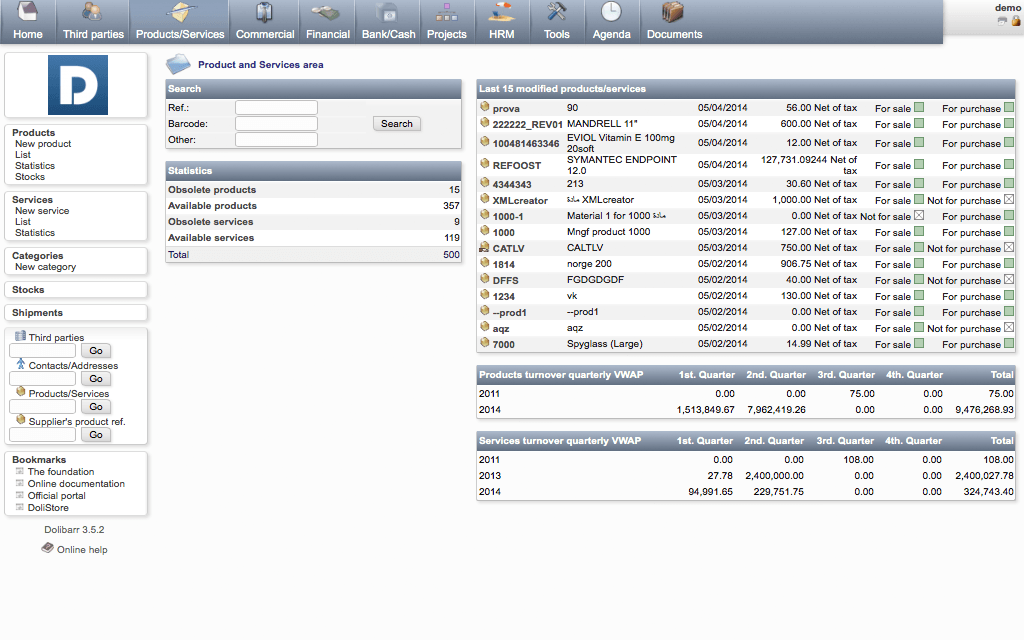Focus the Barcode search field
This screenshot has height=640, width=1024.
[276, 124]
